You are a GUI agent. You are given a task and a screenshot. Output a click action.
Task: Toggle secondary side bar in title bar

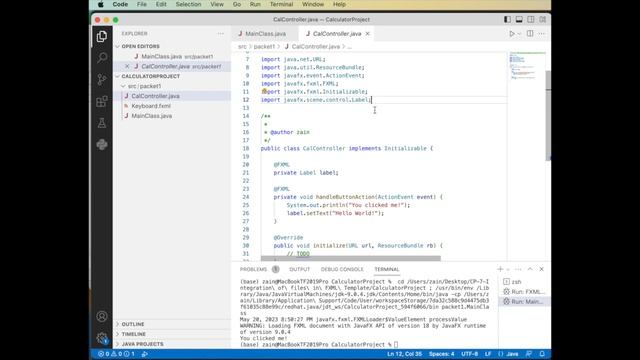click(x=531, y=19)
